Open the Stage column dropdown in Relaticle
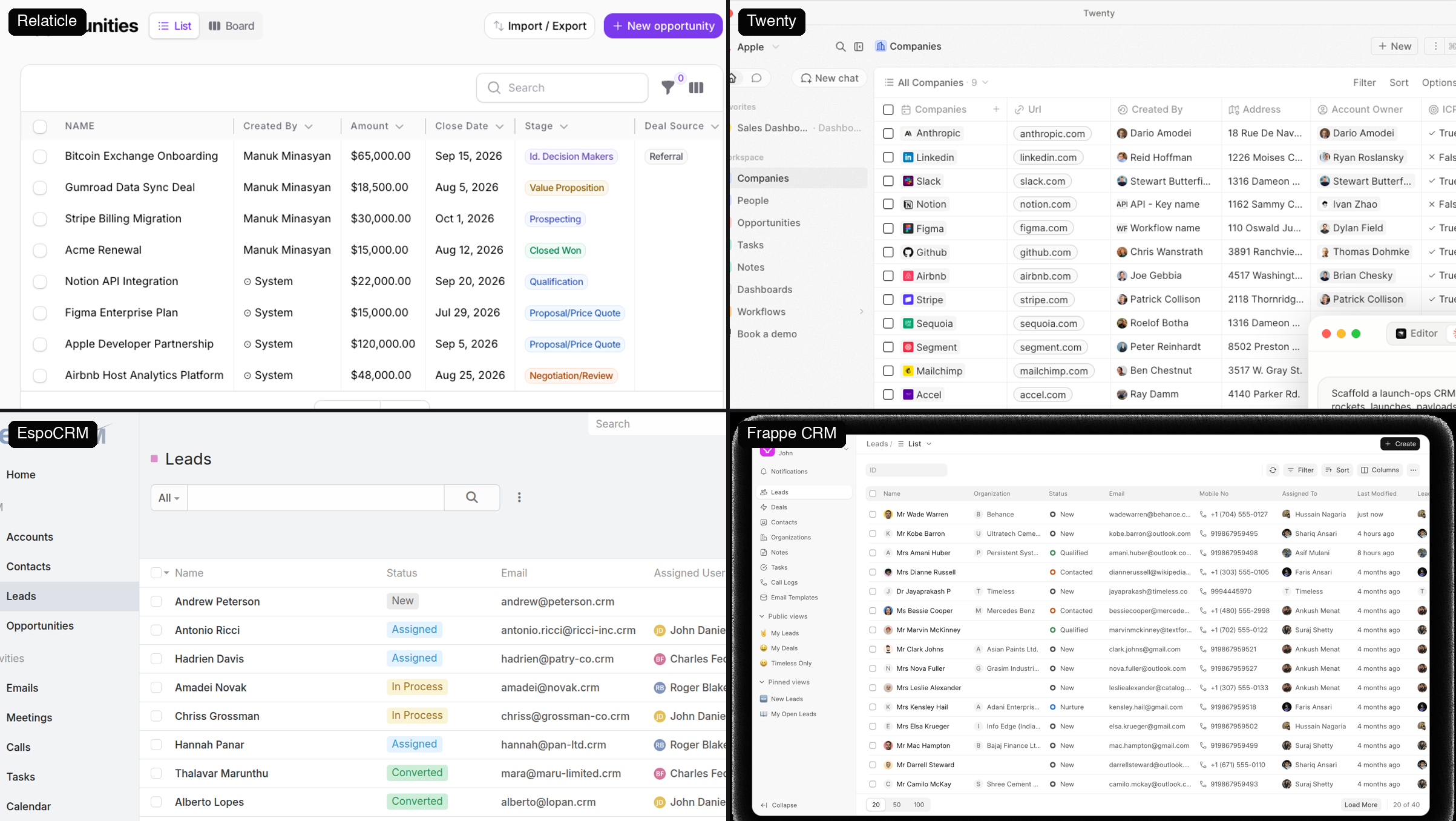This screenshot has width=1456, height=821. (x=564, y=127)
